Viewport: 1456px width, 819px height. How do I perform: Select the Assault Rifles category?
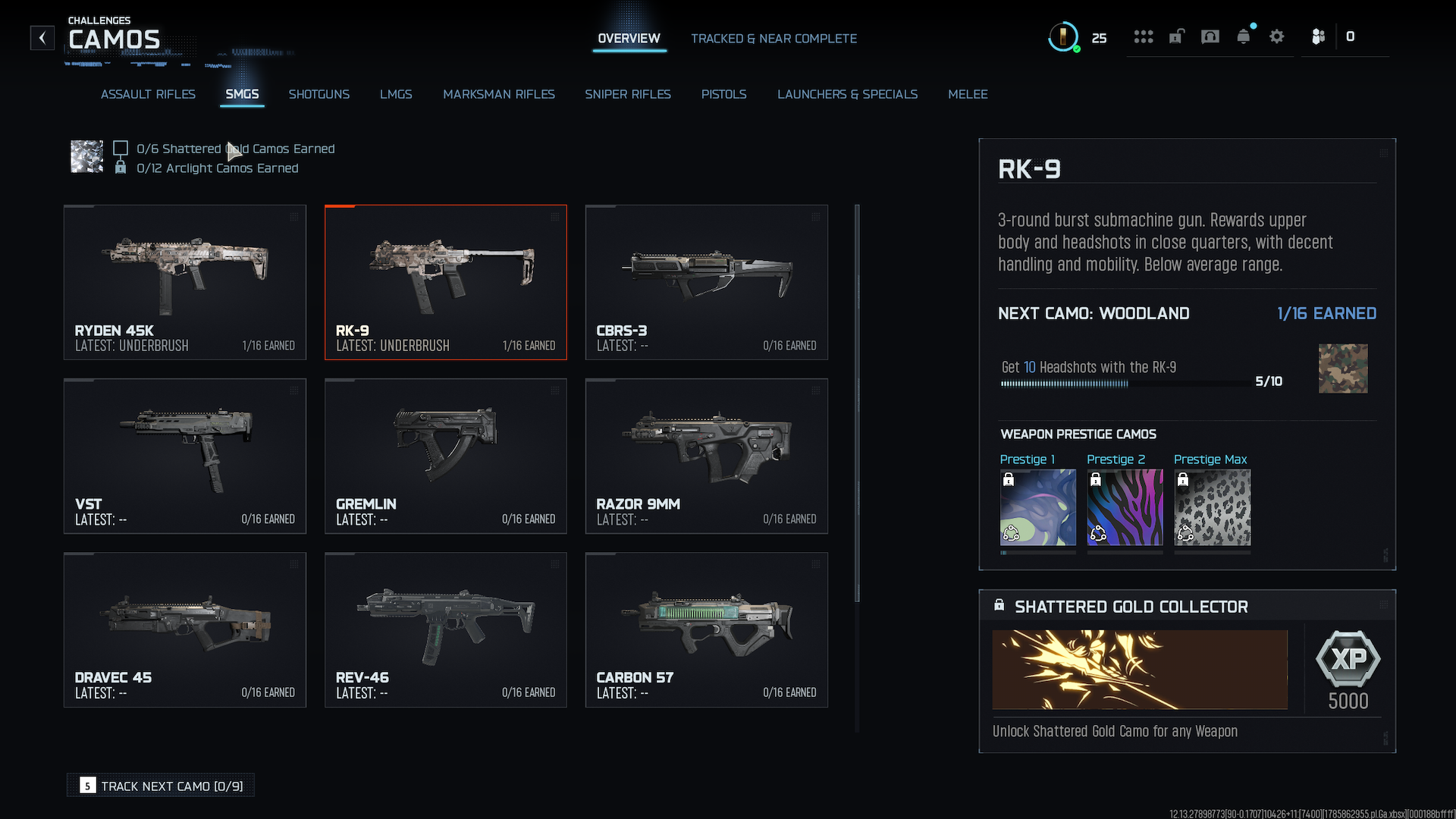(x=148, y=94)
